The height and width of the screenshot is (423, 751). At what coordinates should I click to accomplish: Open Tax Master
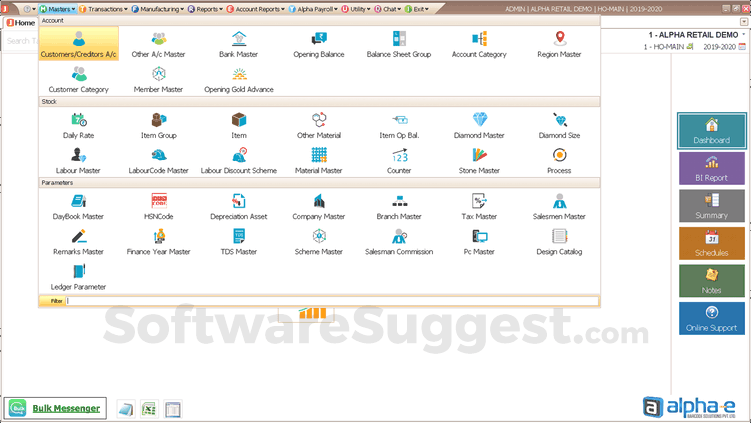(x=479, y=206)
